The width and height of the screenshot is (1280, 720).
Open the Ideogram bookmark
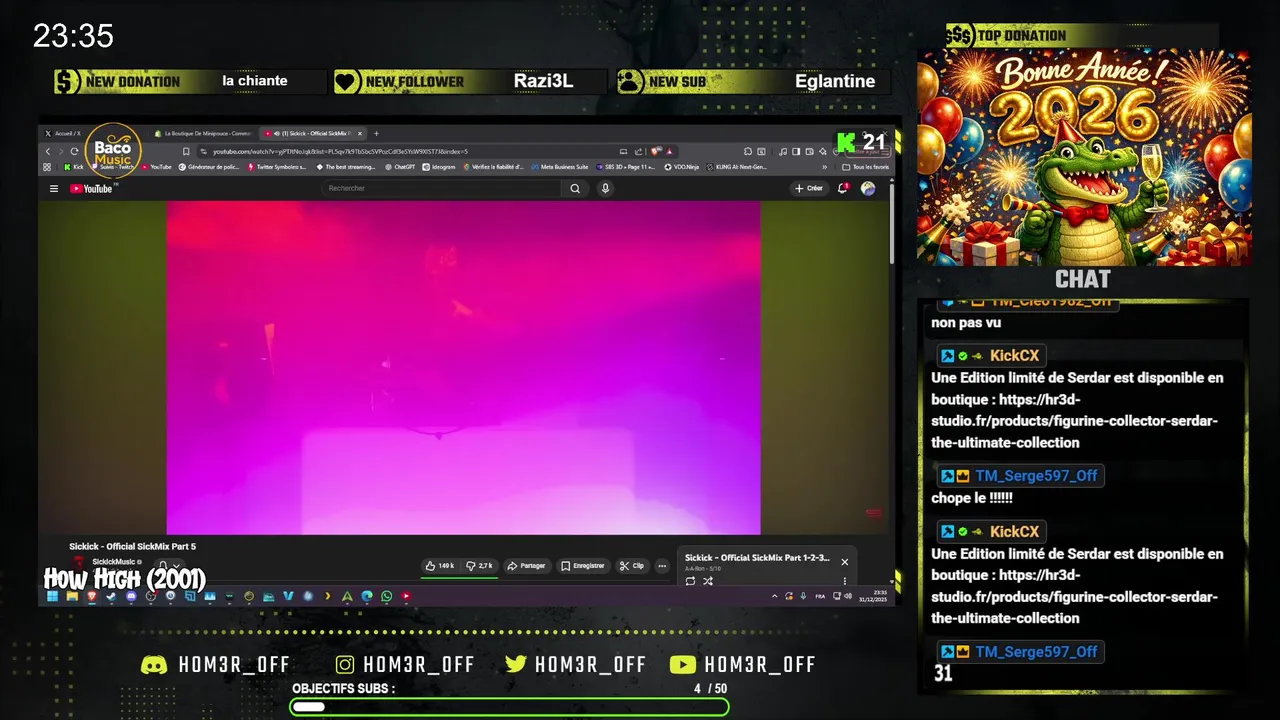438,167
